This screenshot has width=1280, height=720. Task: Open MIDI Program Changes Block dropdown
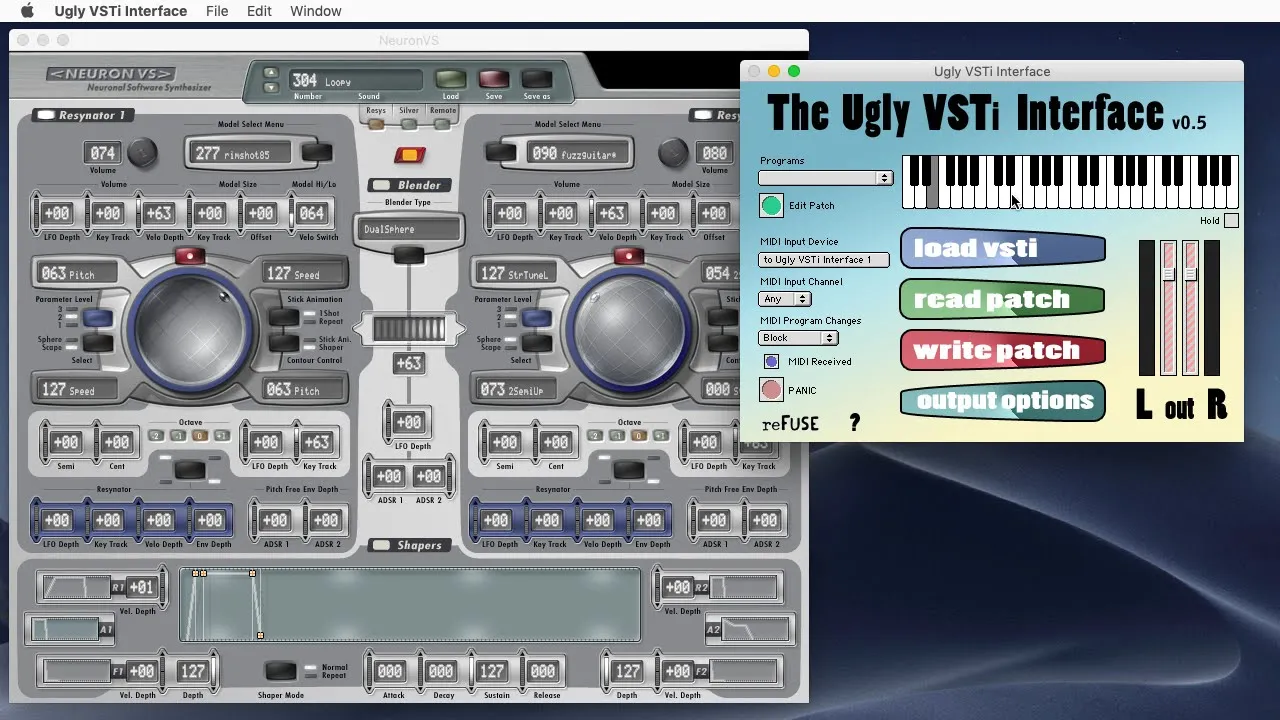pos(798,338)
